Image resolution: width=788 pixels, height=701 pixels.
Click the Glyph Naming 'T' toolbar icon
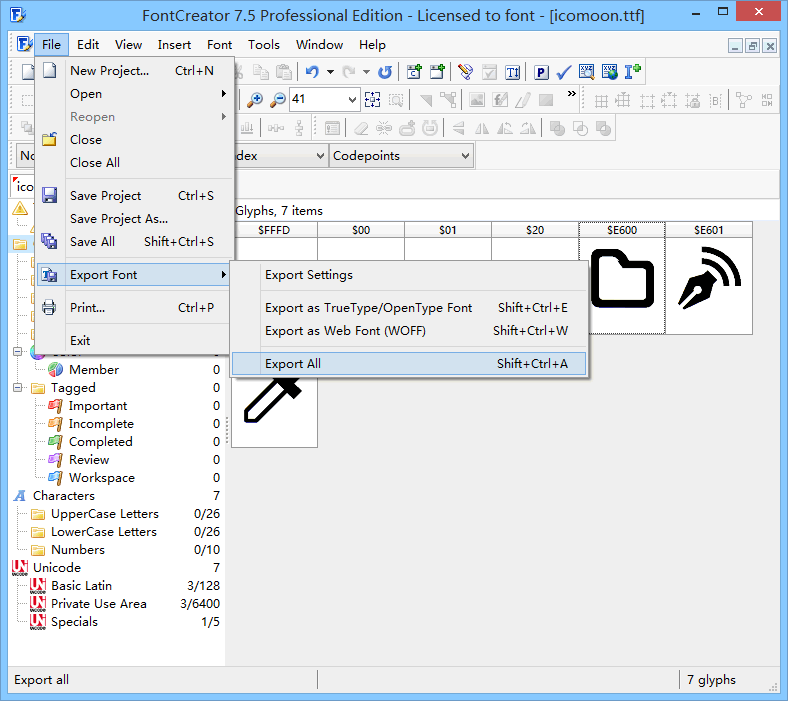(x=513, y=72)
